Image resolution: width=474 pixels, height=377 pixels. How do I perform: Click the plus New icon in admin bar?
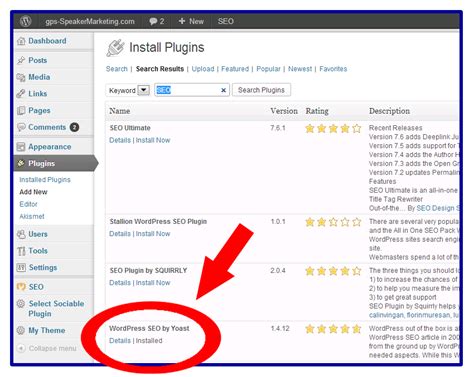click(182, 21)
